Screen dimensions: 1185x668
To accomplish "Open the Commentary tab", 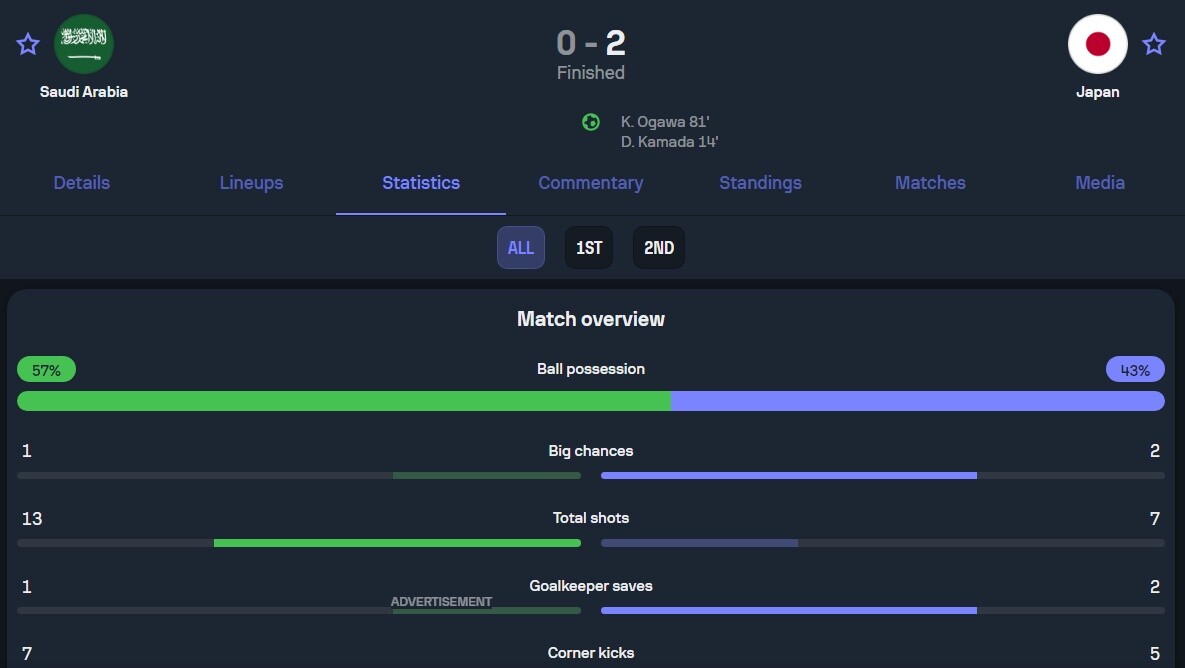I will [x=590, y=183].
